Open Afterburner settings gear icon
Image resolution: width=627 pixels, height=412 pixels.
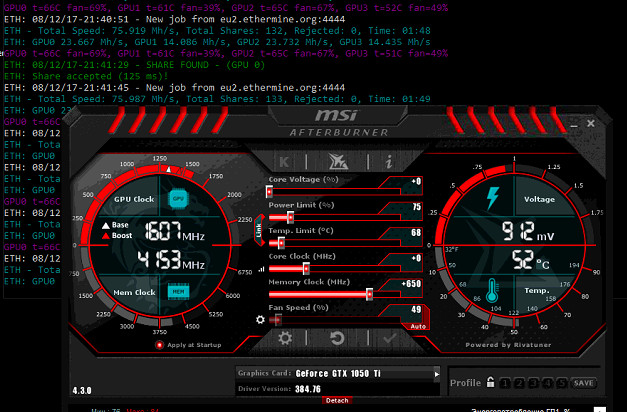pyautogui.click(x=285, y=338)
